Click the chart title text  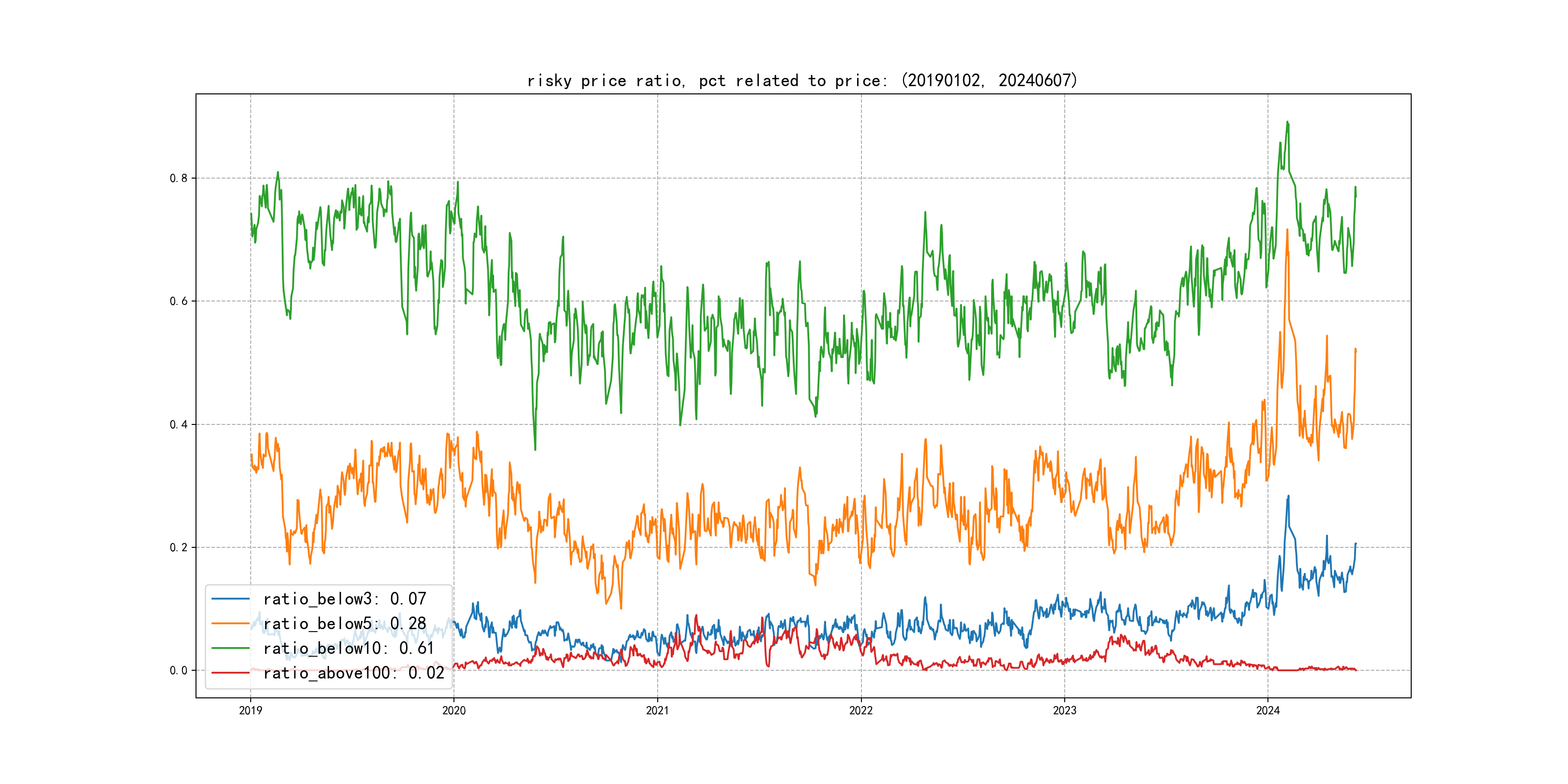point(802,80)
